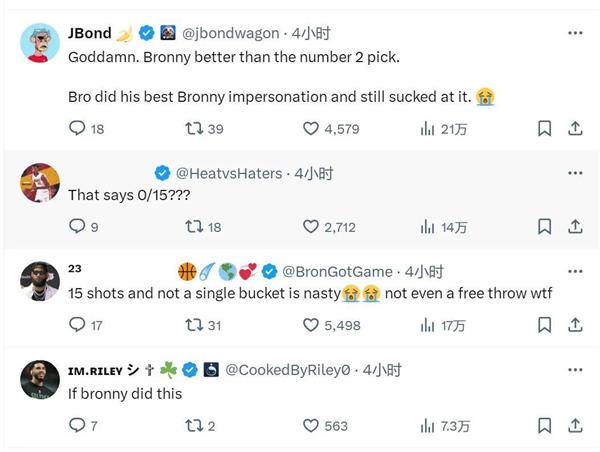Click JBond's profile avatar
600x452 pixels.
click(x=40, y=43)
